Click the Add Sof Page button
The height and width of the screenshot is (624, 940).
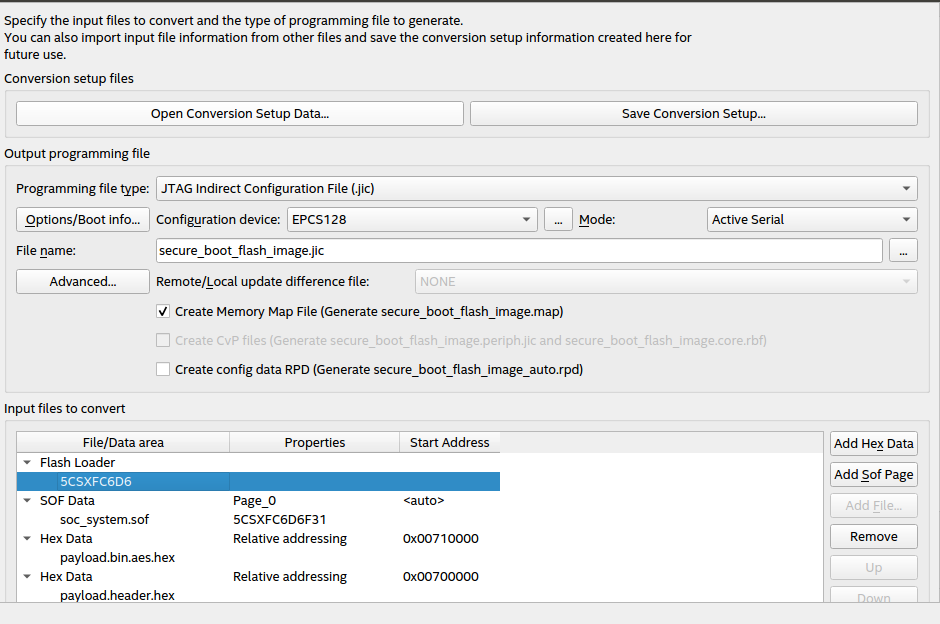point(873,475)
